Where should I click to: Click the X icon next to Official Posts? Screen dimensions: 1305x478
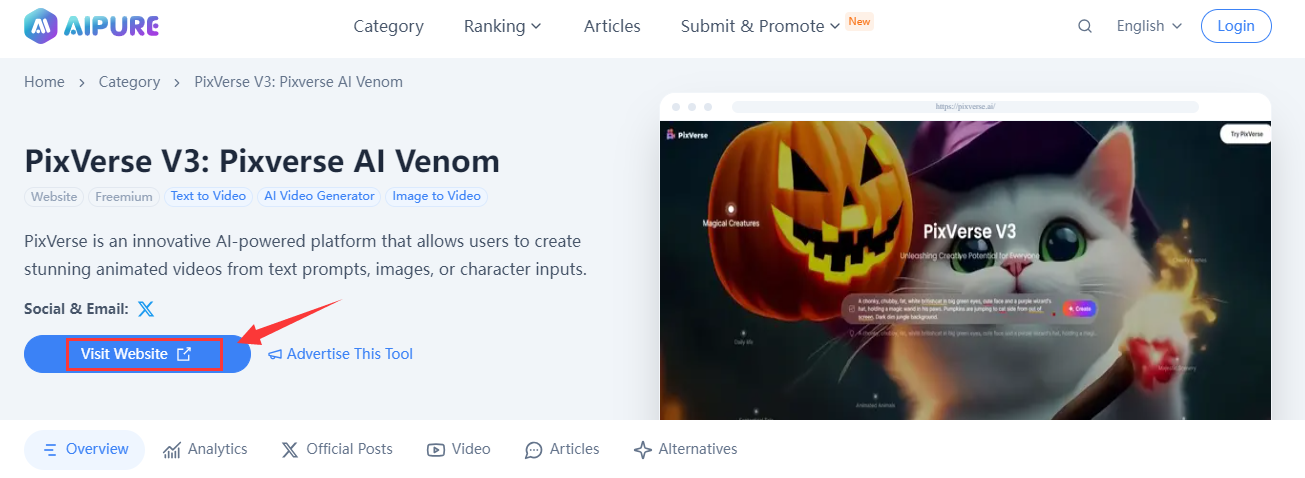pos(290,450)
